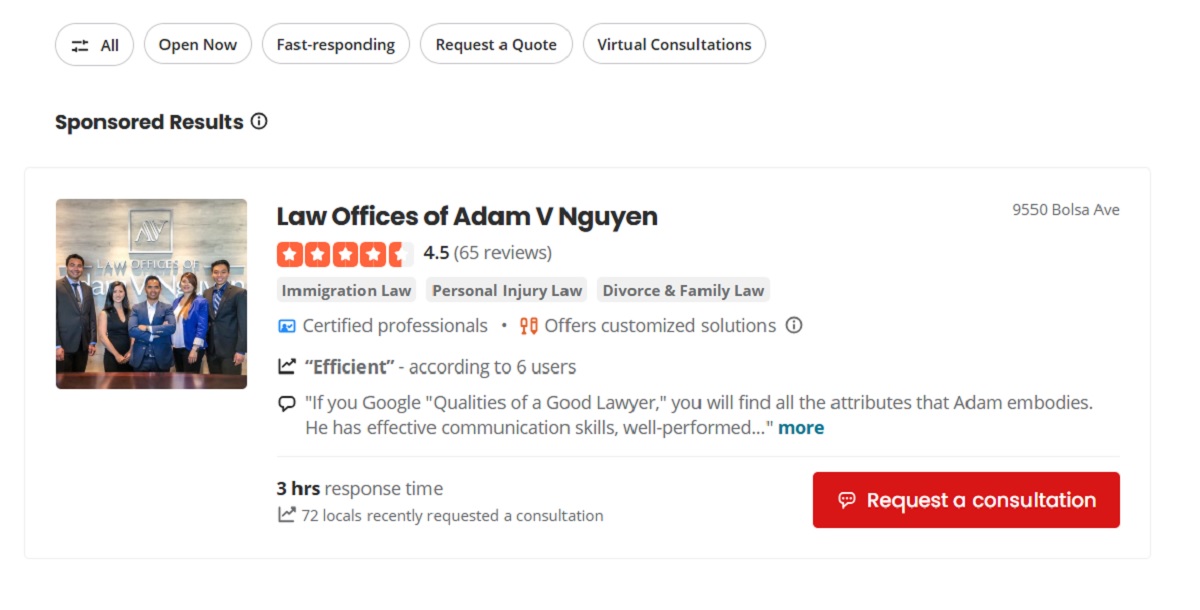
Task: Toggle the Fast-responding filter chip
Action: (x=336, y=45)
